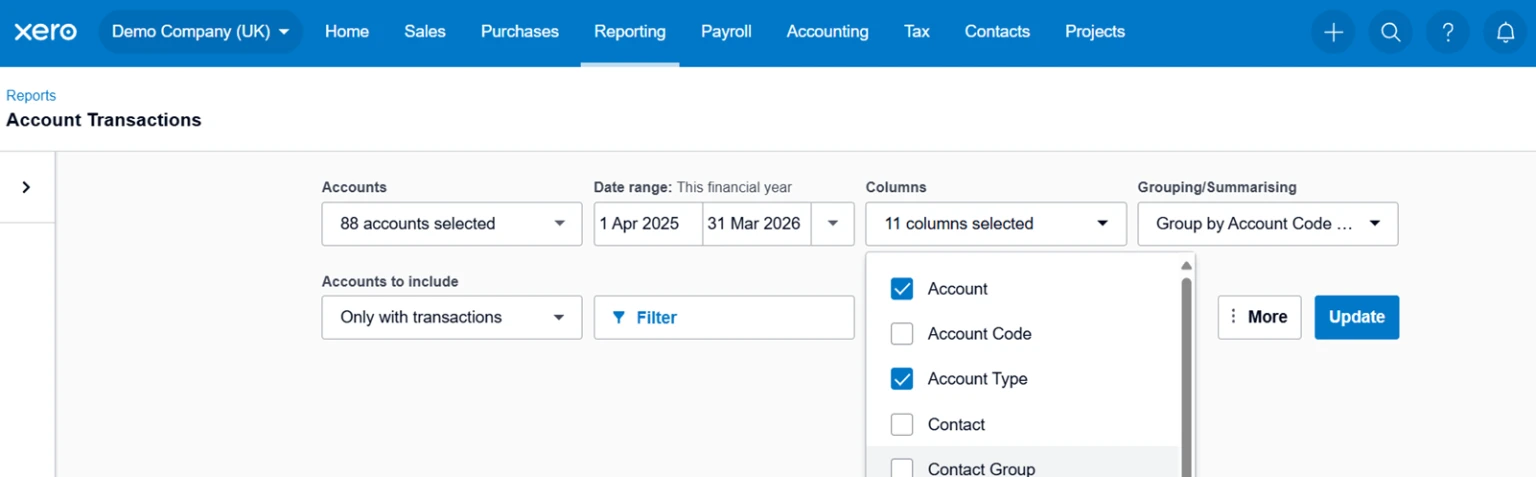Collapse the 11 columns selected dropdown
1536x477 pixels.
(x=996, y=224)
